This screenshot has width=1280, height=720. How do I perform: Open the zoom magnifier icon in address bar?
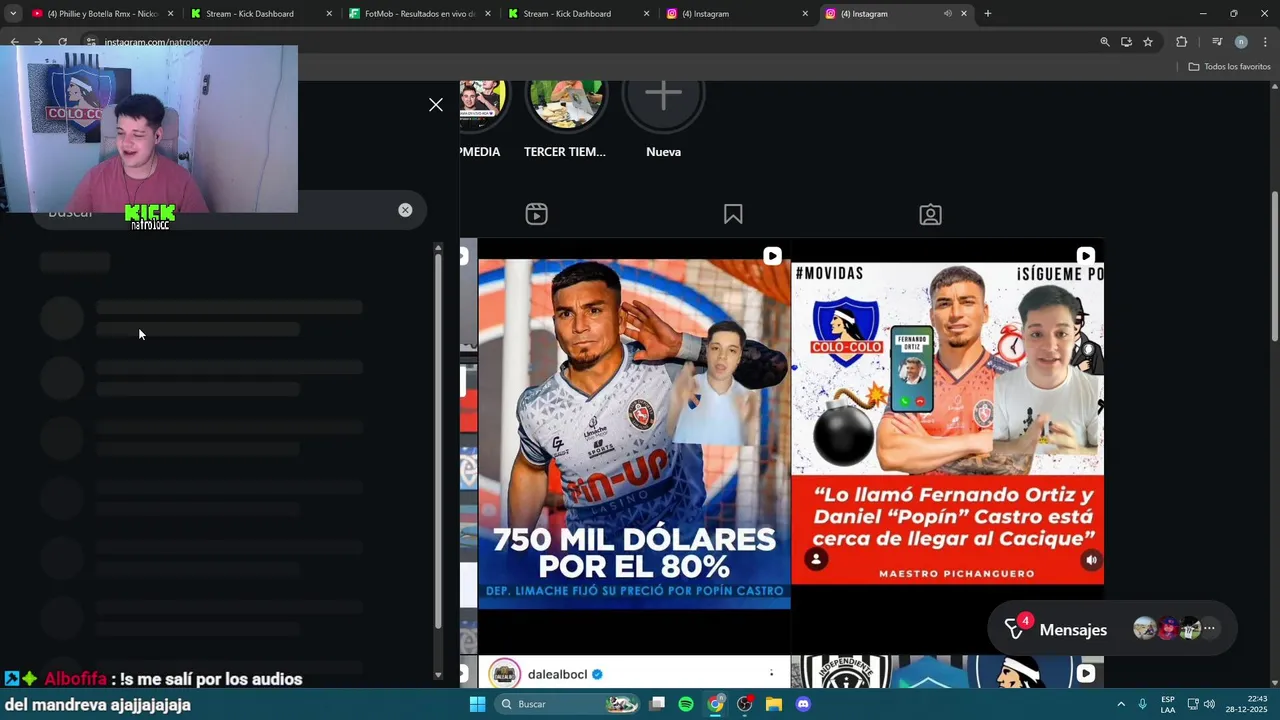coord(1104,42)
